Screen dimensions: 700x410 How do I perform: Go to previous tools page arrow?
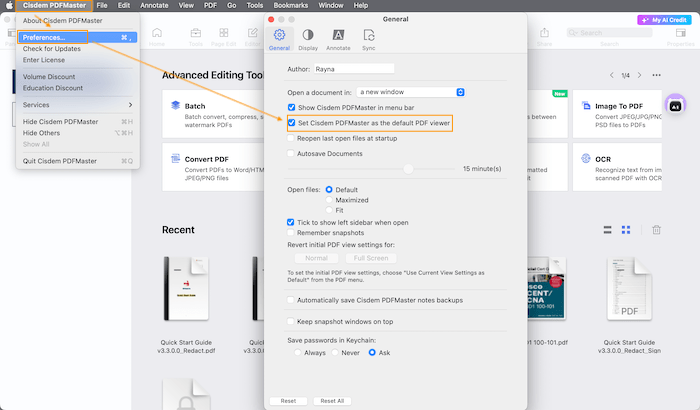pos(612,75)
